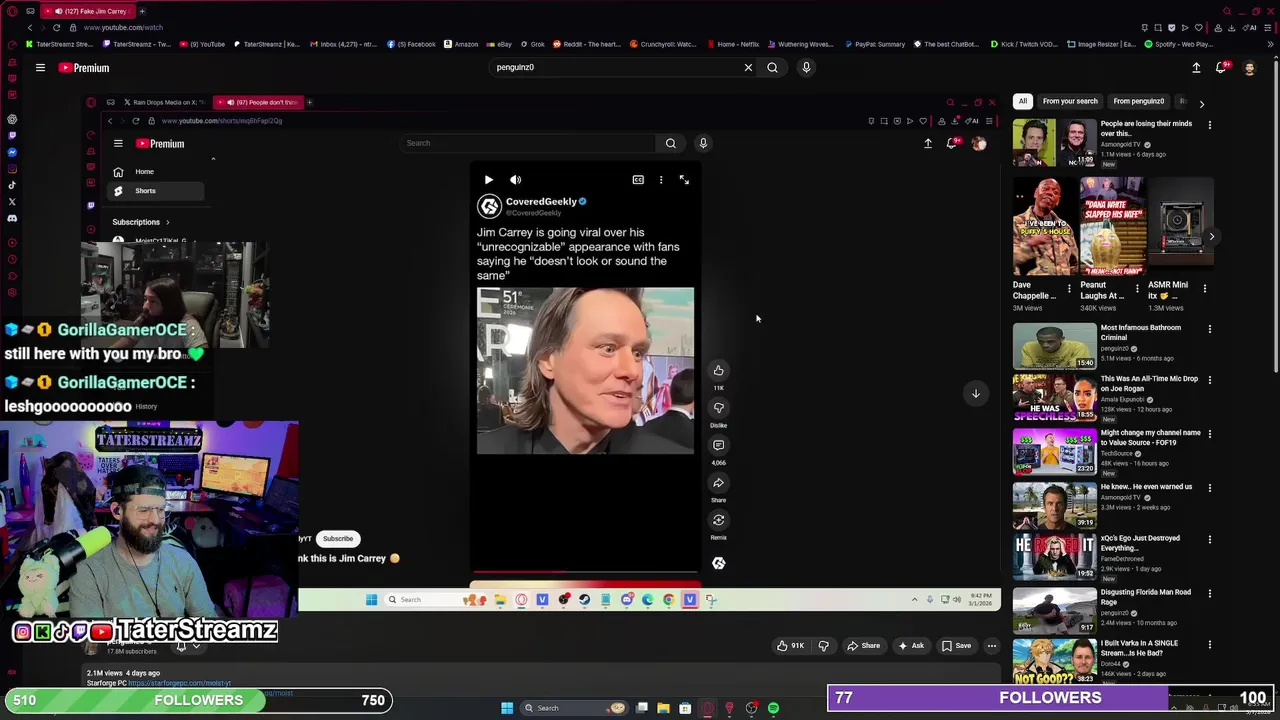Viewport: 1280px width, 720px height.
Task: Show more filter chips with right arrow
Action: point(1201,103)
